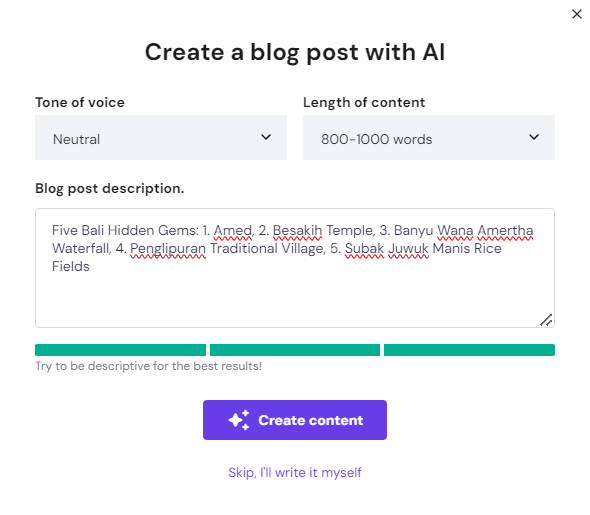Click the '800-1000 words' selected value
590x515 pixels.
(x=377, y=140)
